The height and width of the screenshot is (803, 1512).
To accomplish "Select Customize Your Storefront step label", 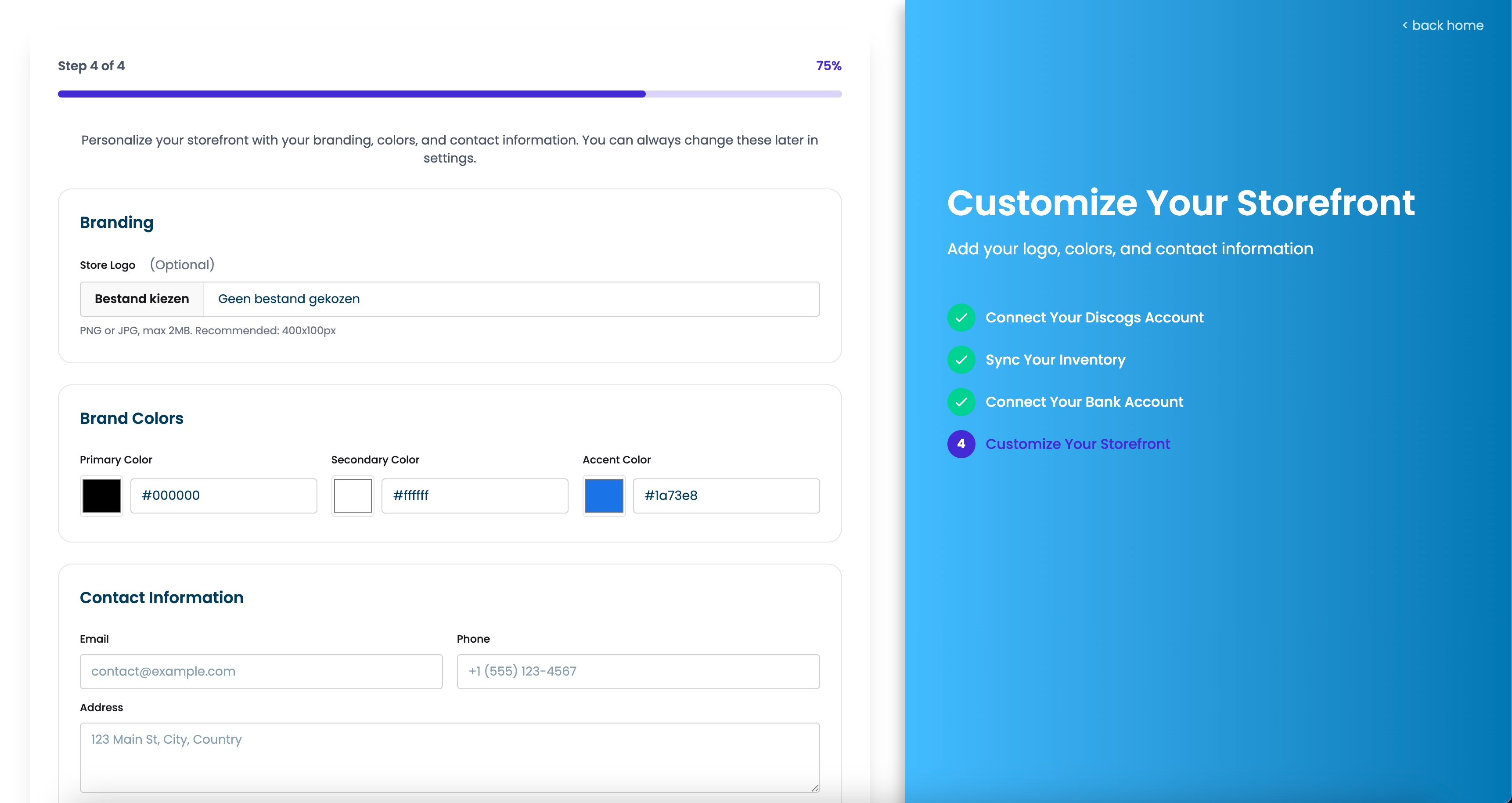I will coord(1078,444).
